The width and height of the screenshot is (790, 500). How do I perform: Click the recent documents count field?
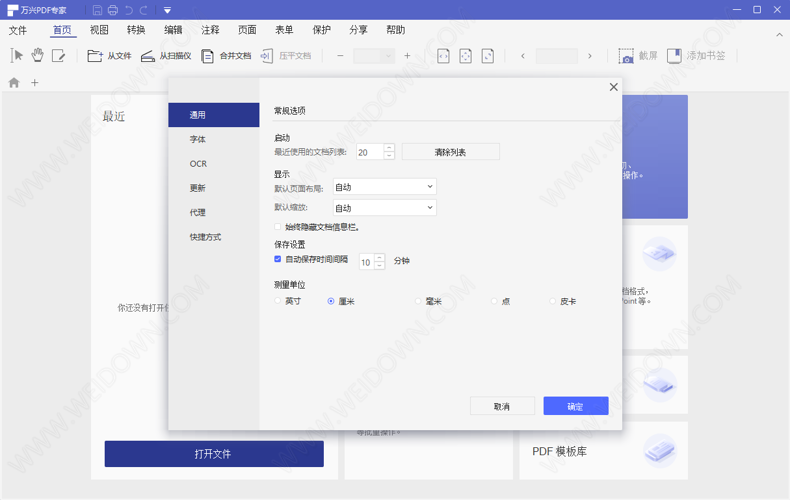point(369,152)
